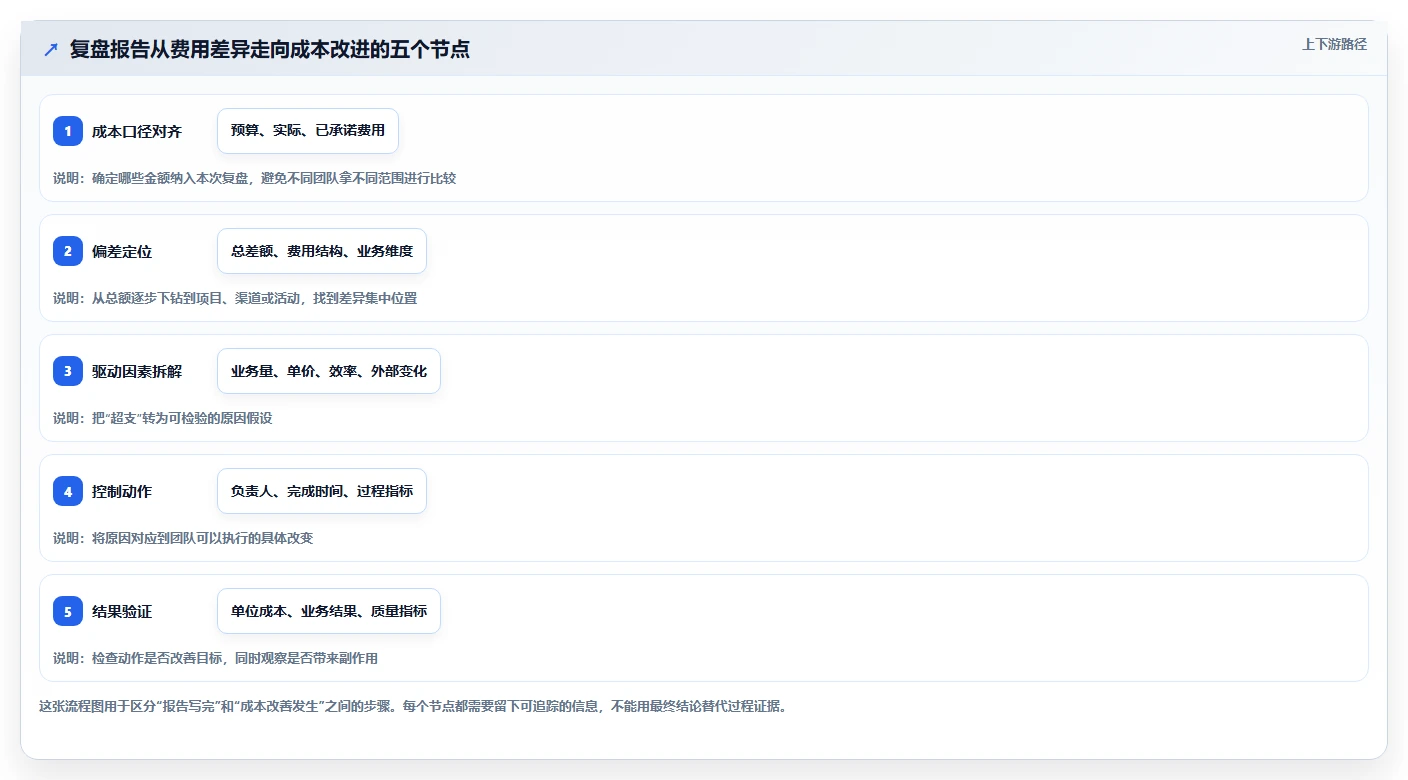
Task: Click the number 3 step badge
Action: (68, 371)
